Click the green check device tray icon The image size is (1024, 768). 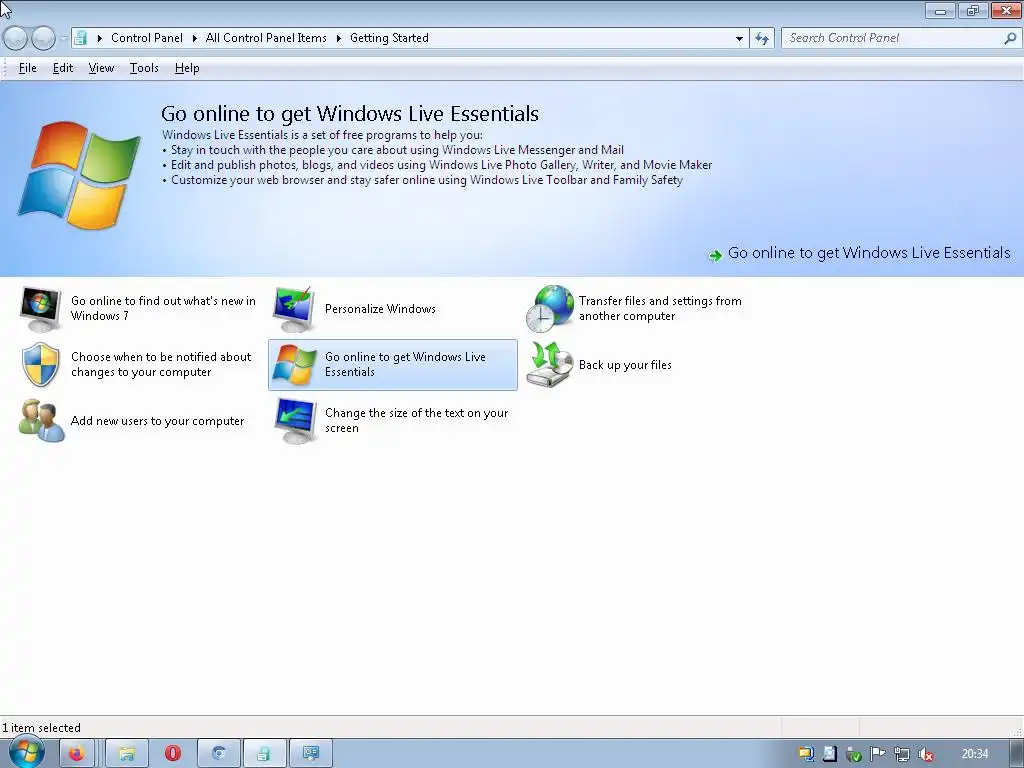(854, 755)
